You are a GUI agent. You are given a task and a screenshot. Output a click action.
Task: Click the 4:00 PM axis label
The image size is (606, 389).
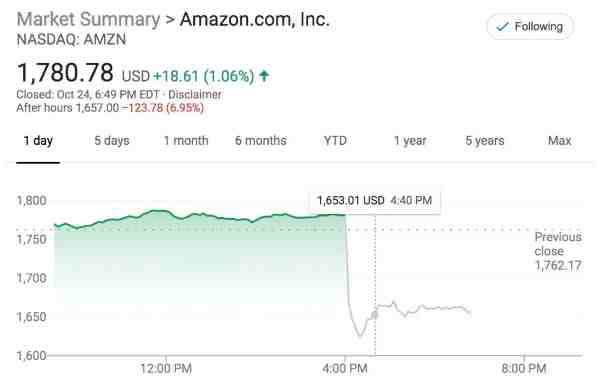345,369
